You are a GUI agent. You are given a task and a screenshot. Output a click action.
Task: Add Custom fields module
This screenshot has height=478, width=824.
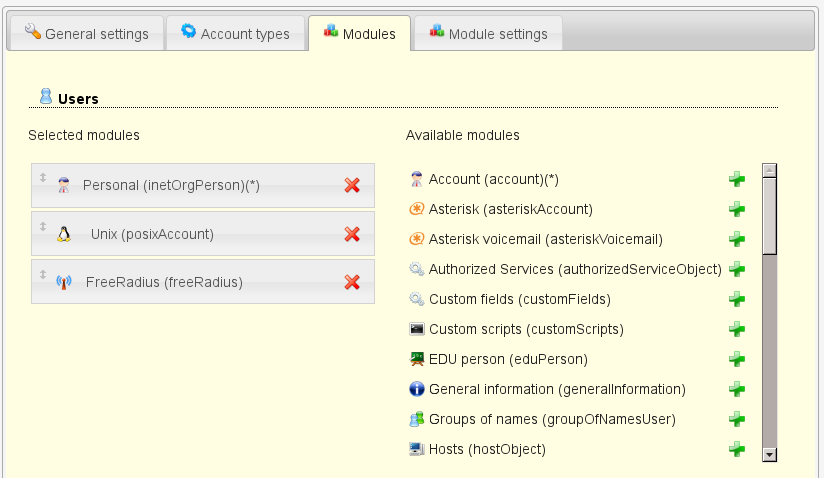coord(737,299)
